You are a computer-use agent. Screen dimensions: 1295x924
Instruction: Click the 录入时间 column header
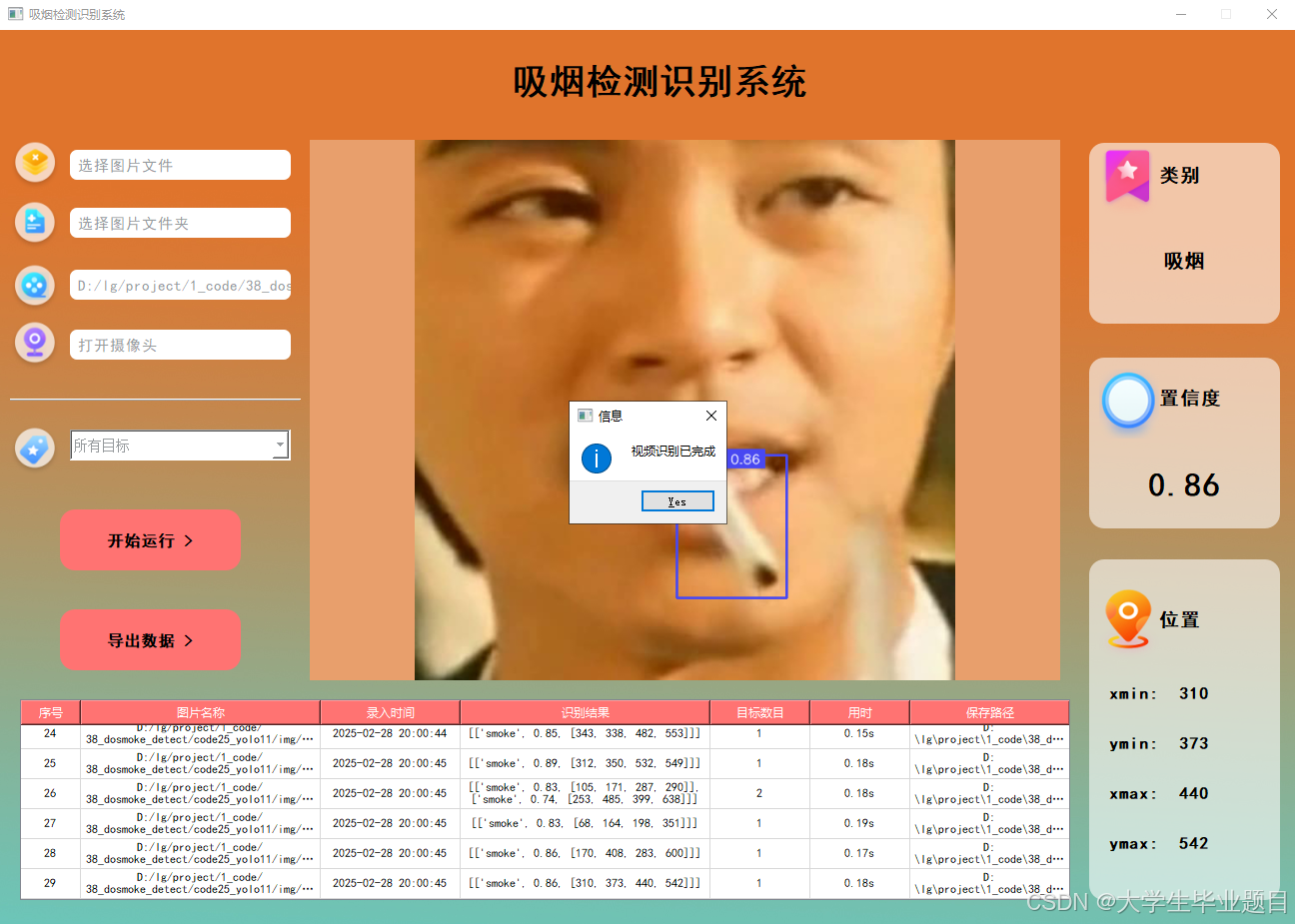390,712
